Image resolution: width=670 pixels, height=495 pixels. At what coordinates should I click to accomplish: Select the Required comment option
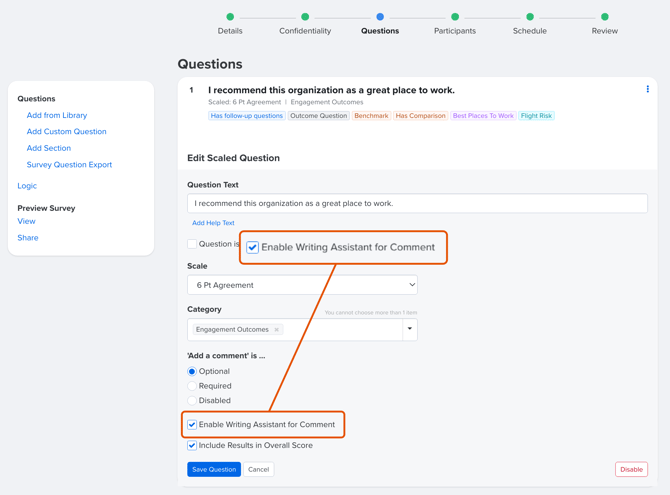click(192, 386)
